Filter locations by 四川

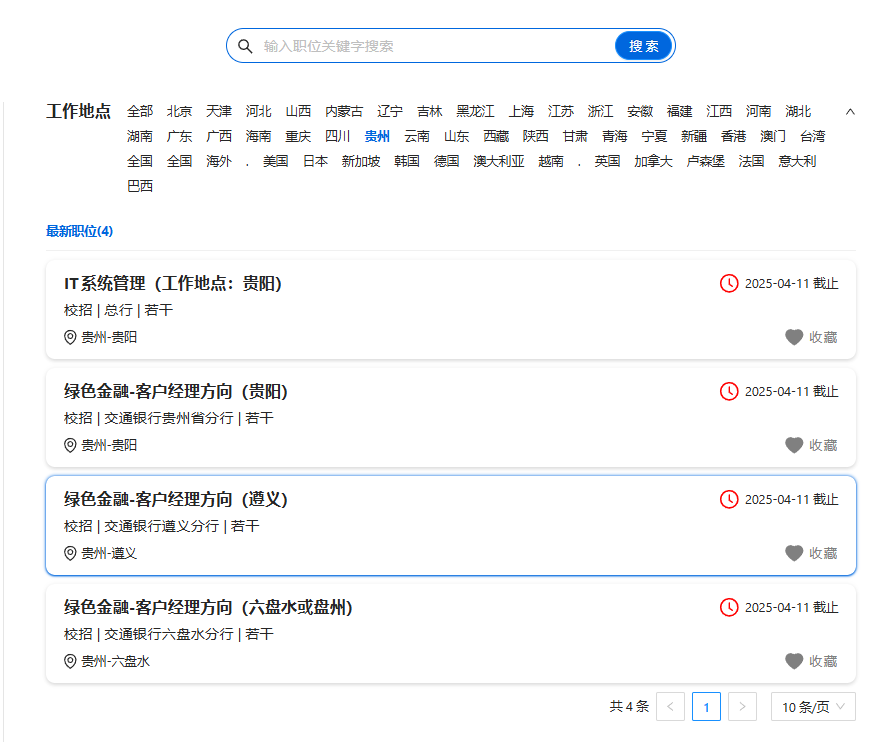[x=338, y=137]
